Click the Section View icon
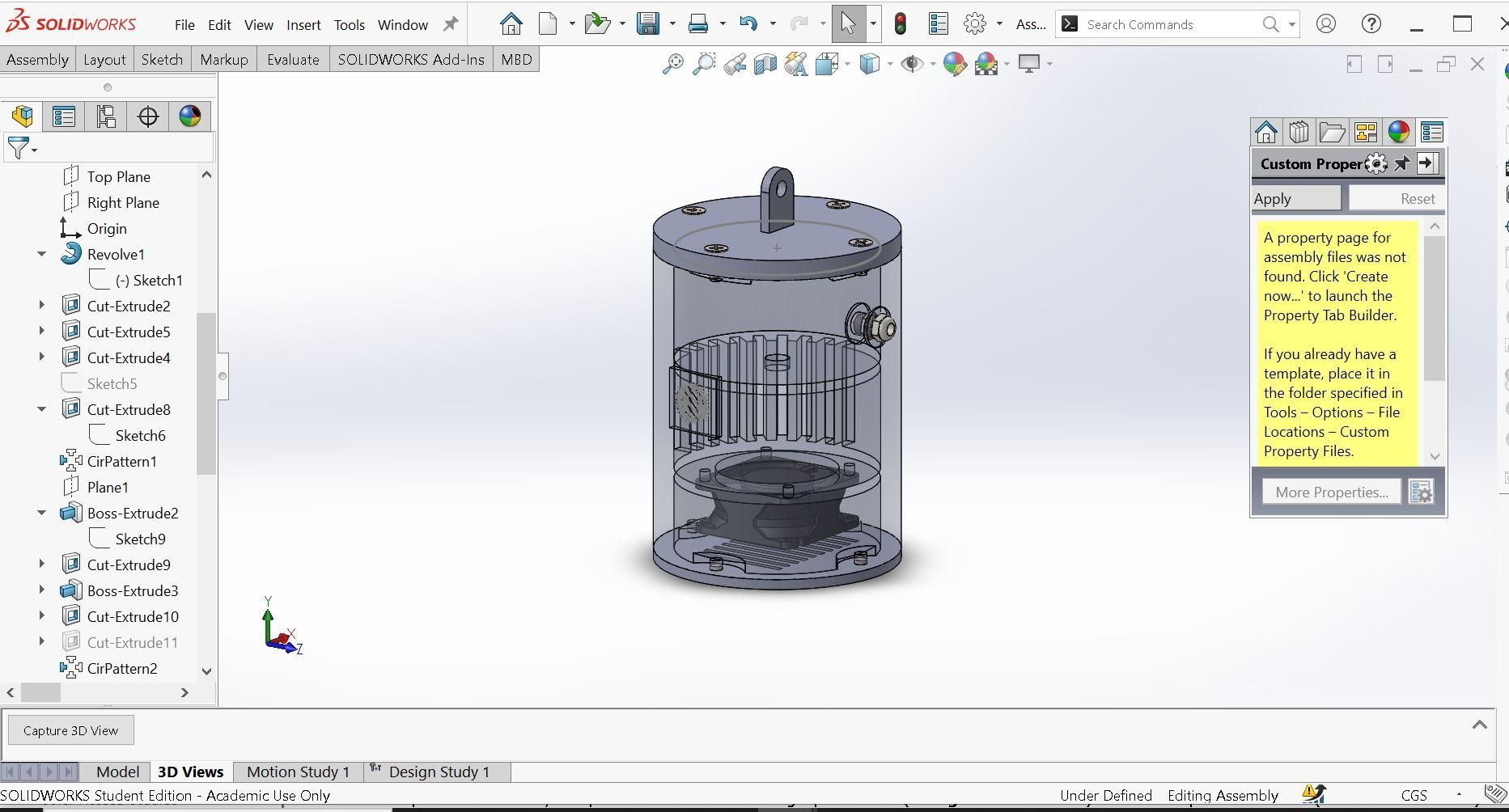The image size is (1509, 812). 765,64
